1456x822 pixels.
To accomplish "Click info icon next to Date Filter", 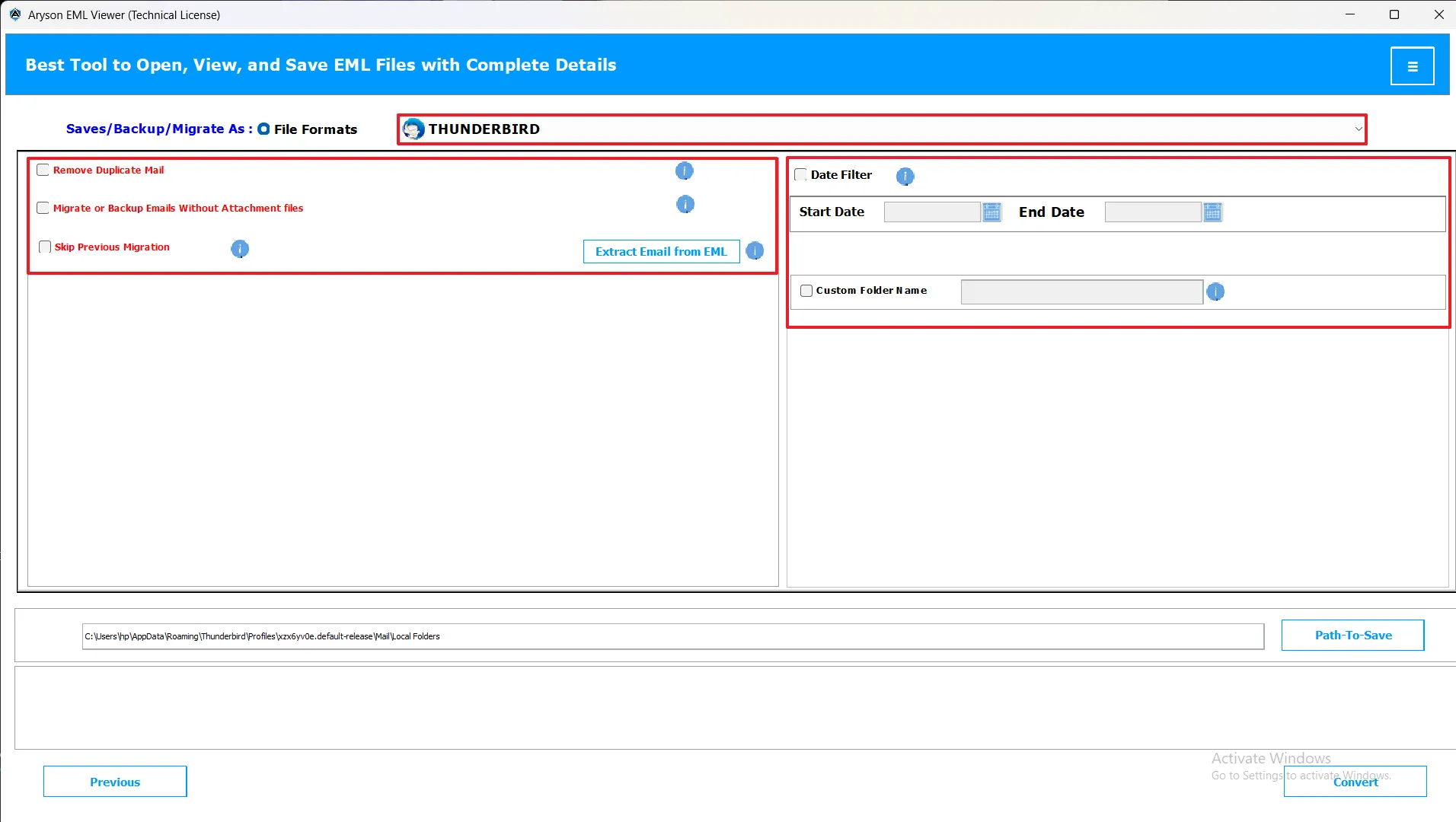I will pyautogui.click(x=905, y=177).
